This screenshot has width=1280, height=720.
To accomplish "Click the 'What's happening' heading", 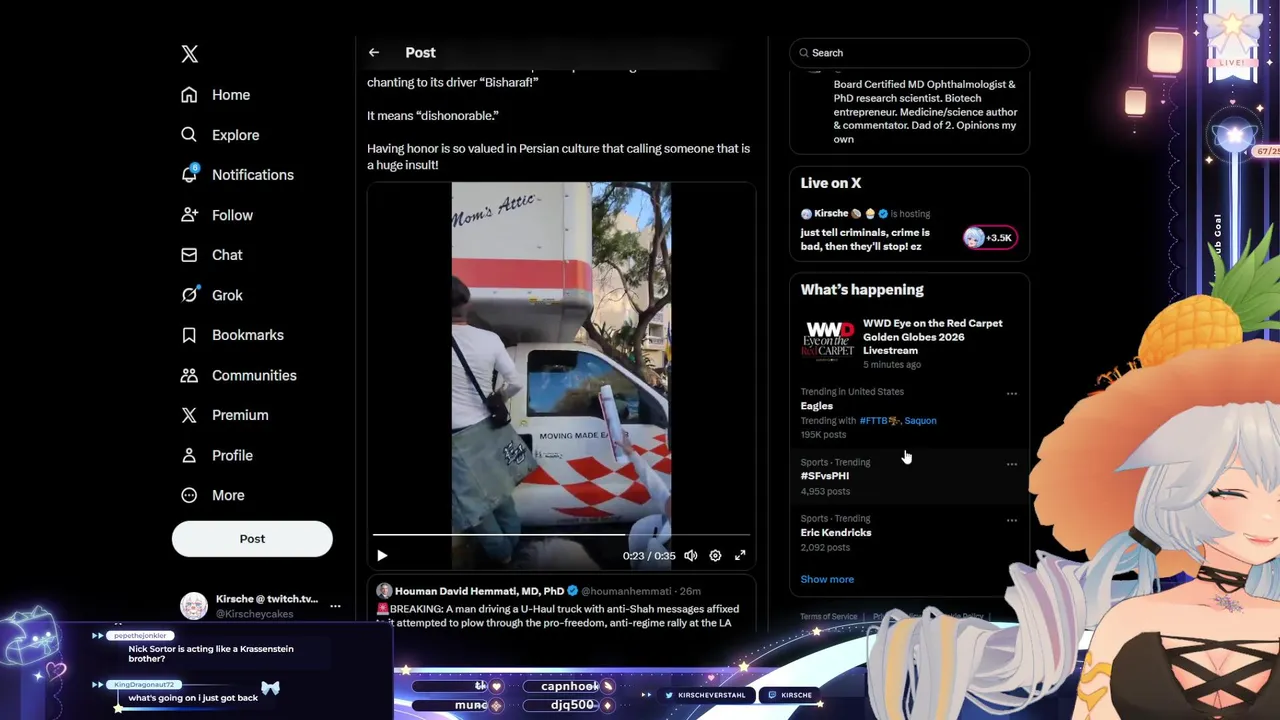I will 862,290.
